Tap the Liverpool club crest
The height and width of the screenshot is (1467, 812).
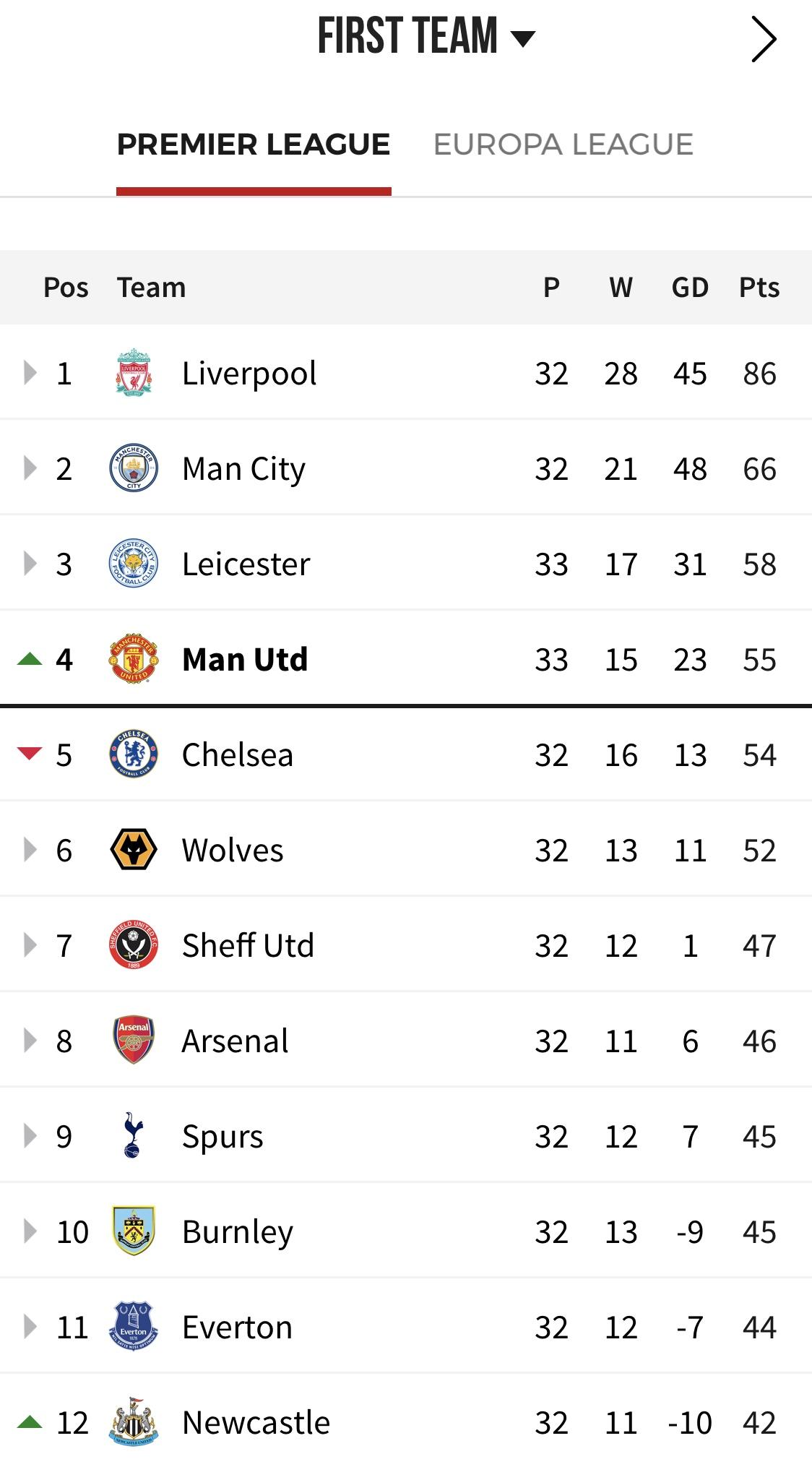pos(134,373)
